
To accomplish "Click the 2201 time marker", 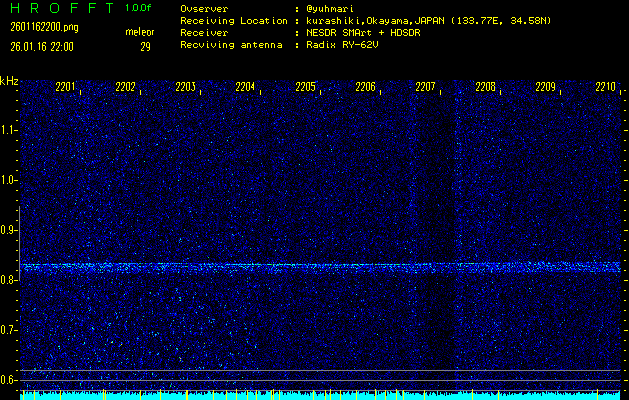I will 66,87.
